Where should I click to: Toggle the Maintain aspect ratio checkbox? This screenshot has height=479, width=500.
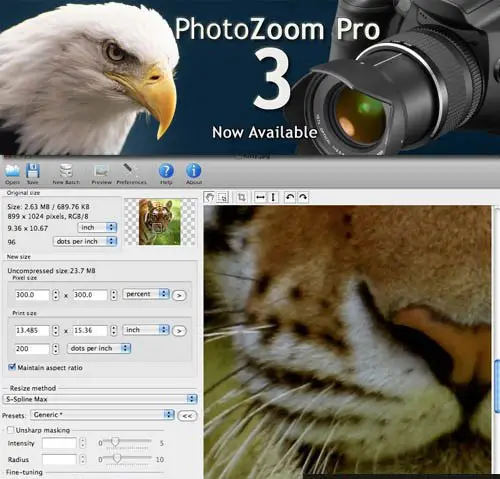12,367
